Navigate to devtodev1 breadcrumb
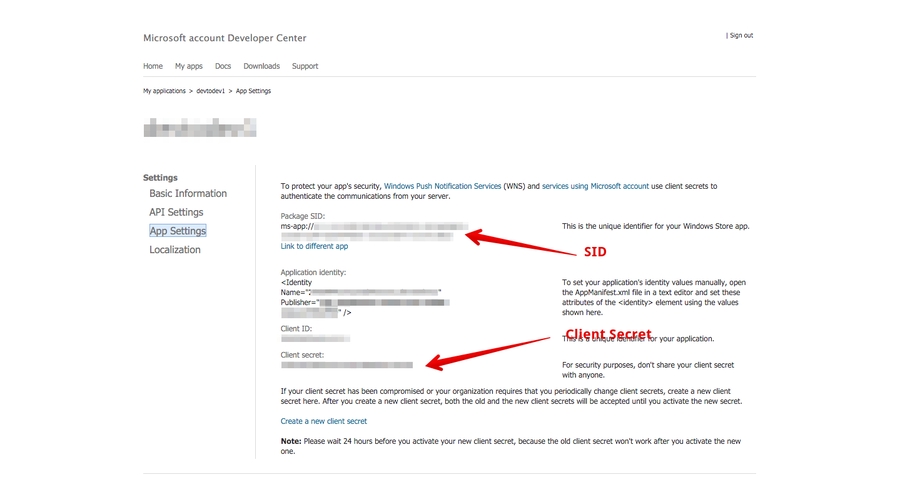 click(x=211, y=91)
